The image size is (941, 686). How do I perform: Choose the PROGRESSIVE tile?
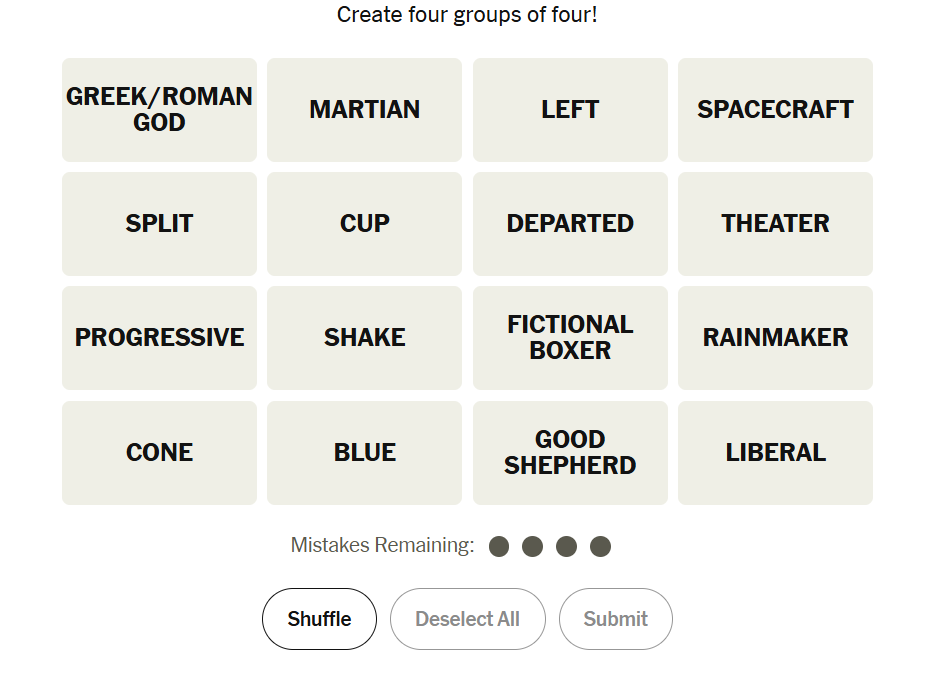pos(159,338)
